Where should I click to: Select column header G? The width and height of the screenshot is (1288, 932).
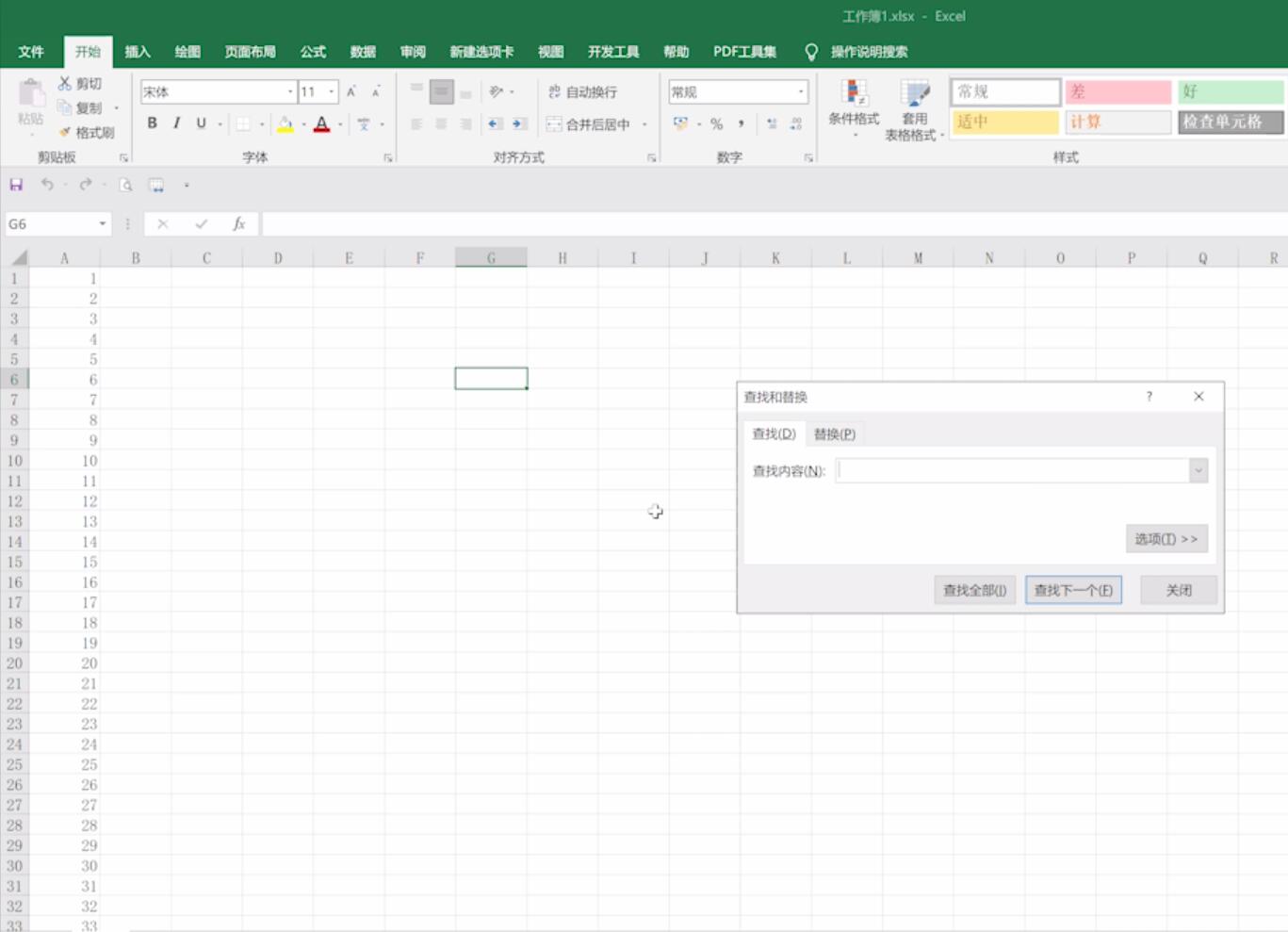(491, 257)
